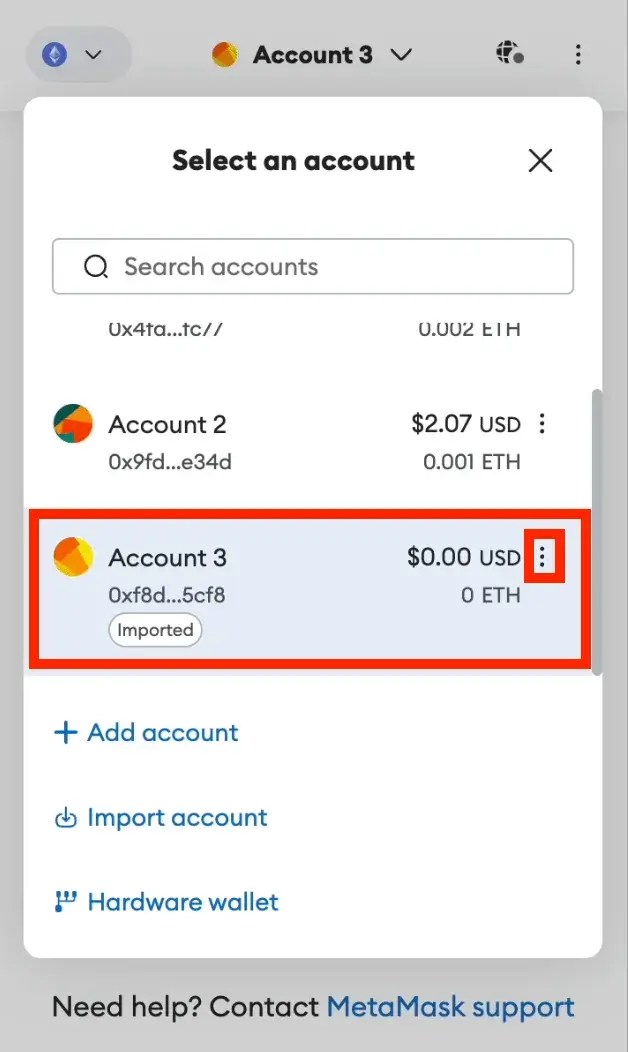Click the import icon next to Import account
The image size is (628, 1052).
pos(64,817)
